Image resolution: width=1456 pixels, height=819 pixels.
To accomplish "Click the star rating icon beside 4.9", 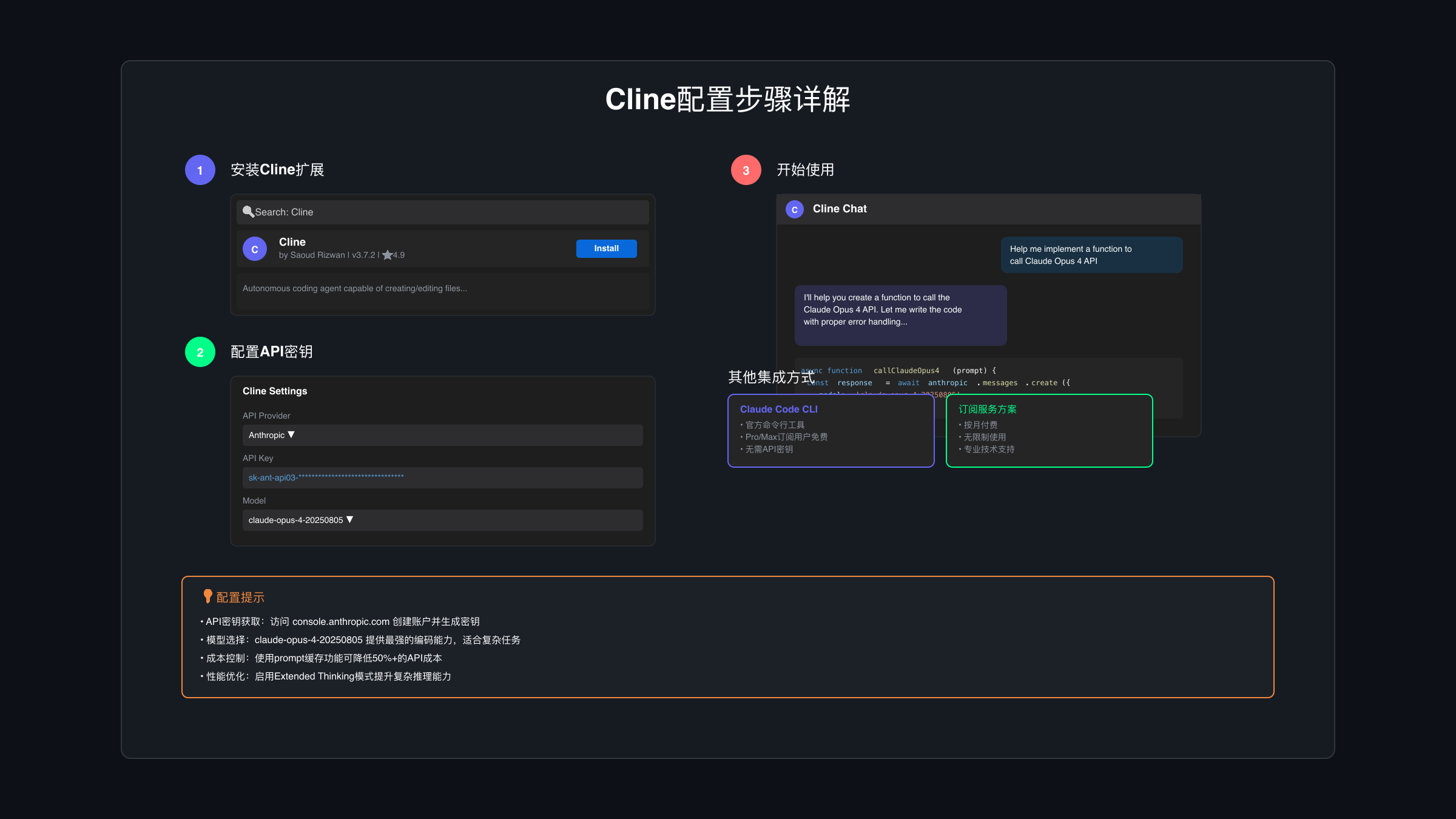I will point(387,255).
